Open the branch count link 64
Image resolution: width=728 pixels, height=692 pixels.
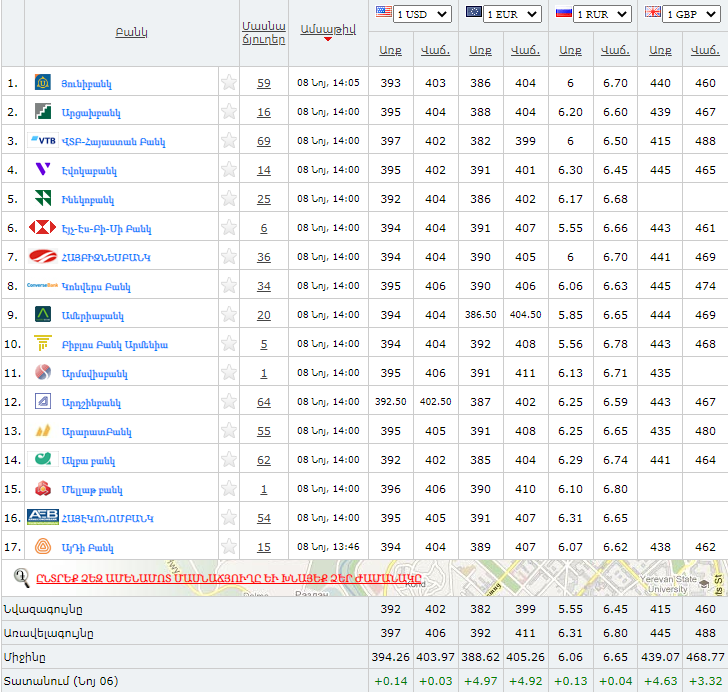tap(264, 402)
